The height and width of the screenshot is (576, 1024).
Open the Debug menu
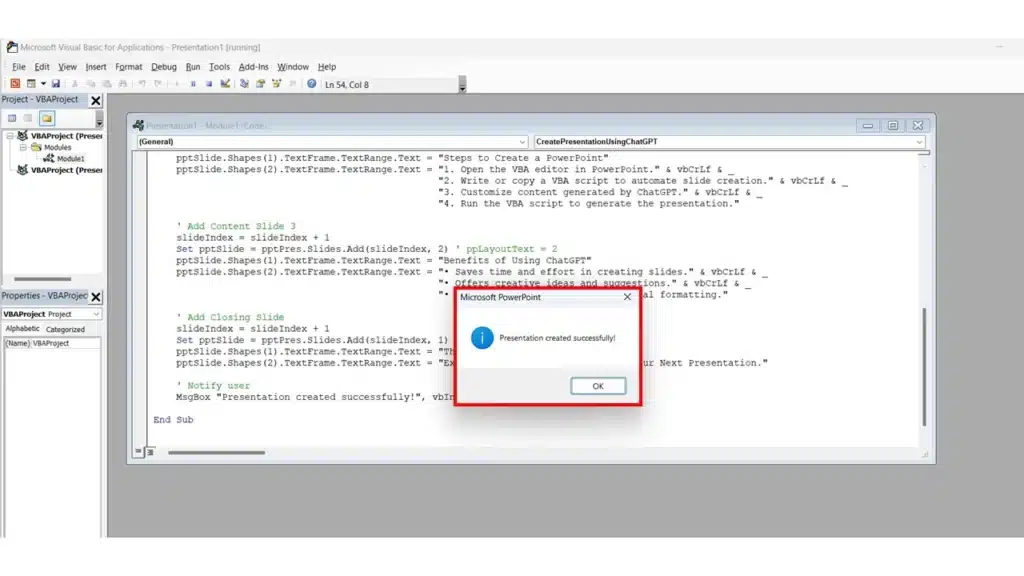point(163,67)
